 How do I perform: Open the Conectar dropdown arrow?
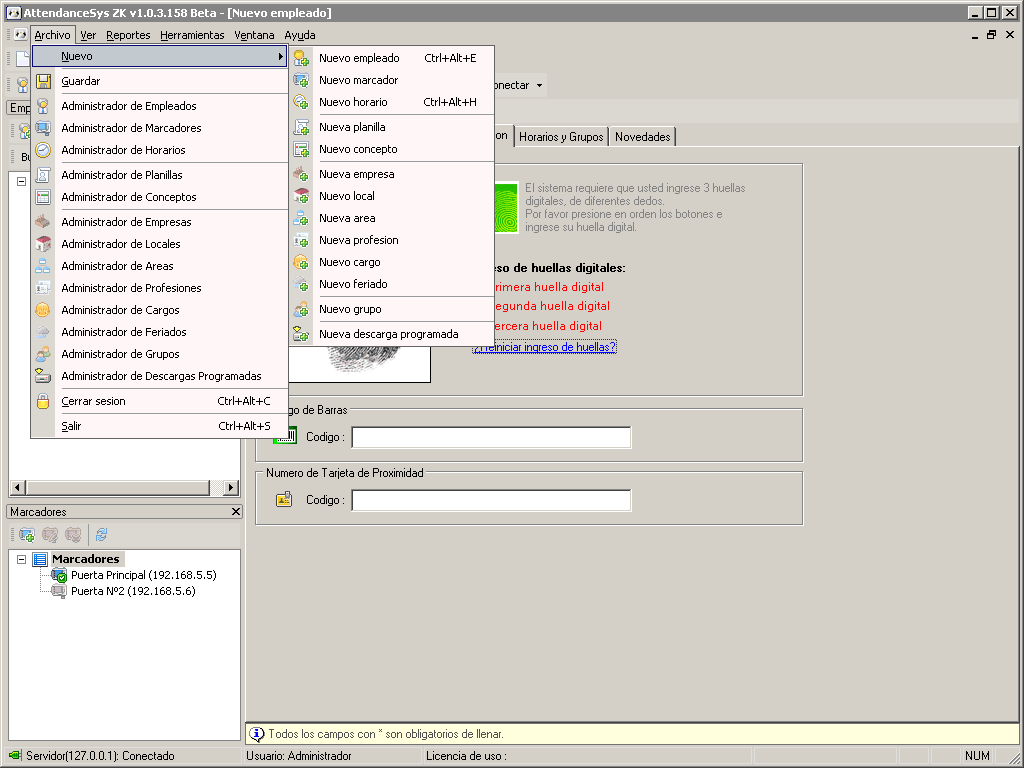539,86
